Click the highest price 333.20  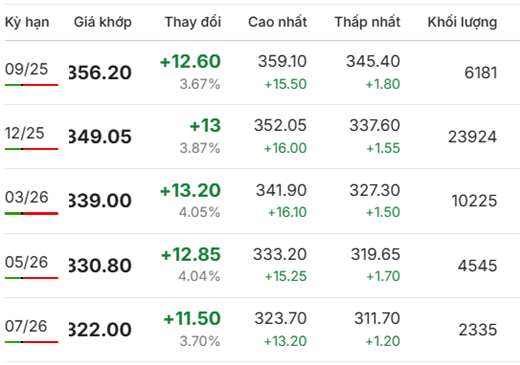[x=280, y=254]
